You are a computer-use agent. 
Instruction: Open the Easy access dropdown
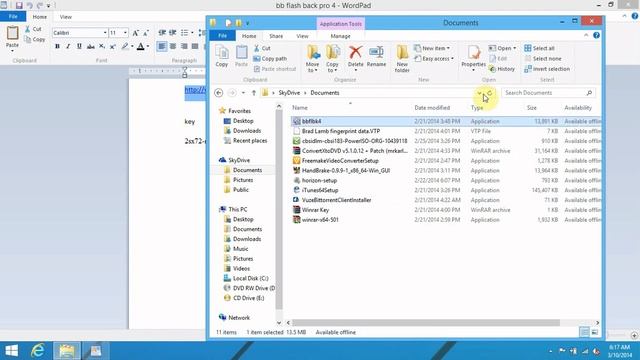click(434, 59)
